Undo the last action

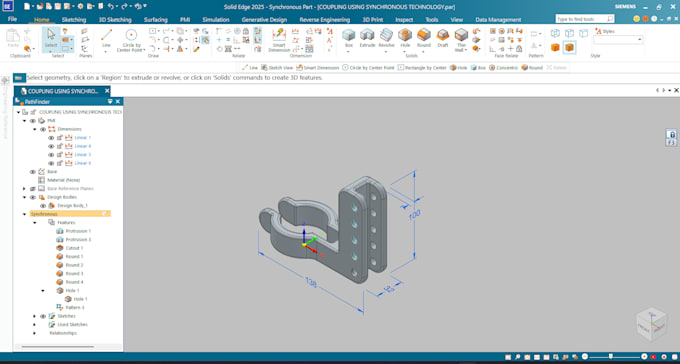[x=111, y=7]
